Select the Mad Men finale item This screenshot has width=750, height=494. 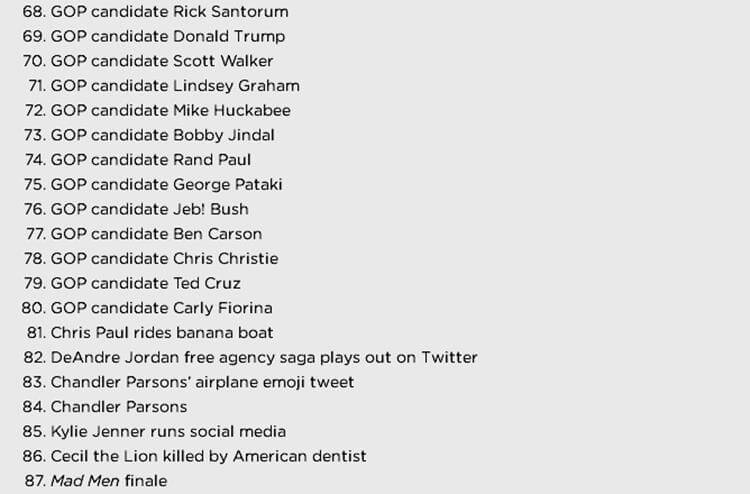tap(96, 481)
